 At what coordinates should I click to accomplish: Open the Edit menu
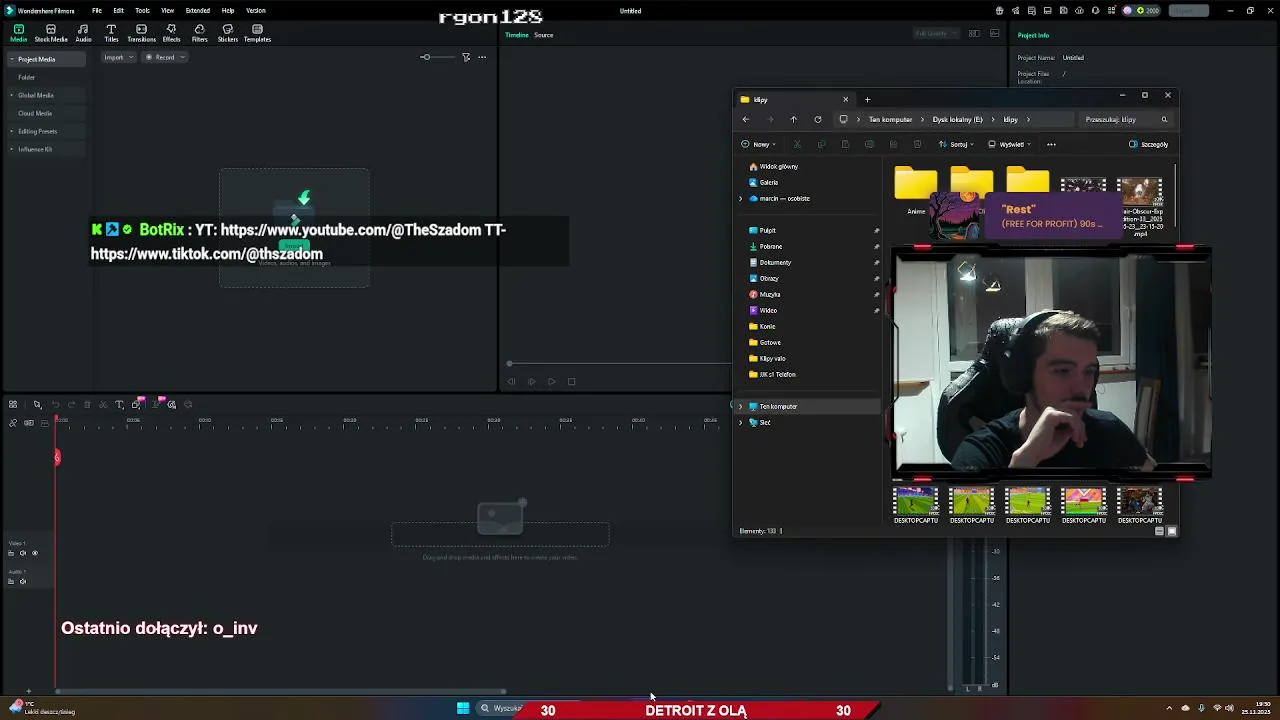click(x=118, y=11)
